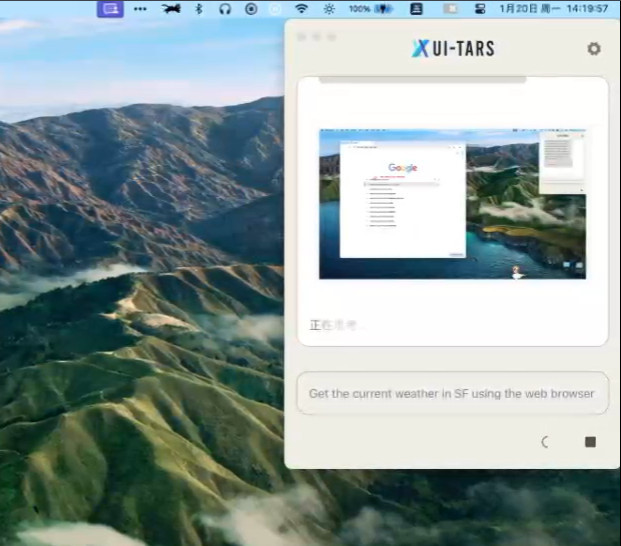Click the loading spinner beside stop button
621x546 pixels.
(545, 441)
